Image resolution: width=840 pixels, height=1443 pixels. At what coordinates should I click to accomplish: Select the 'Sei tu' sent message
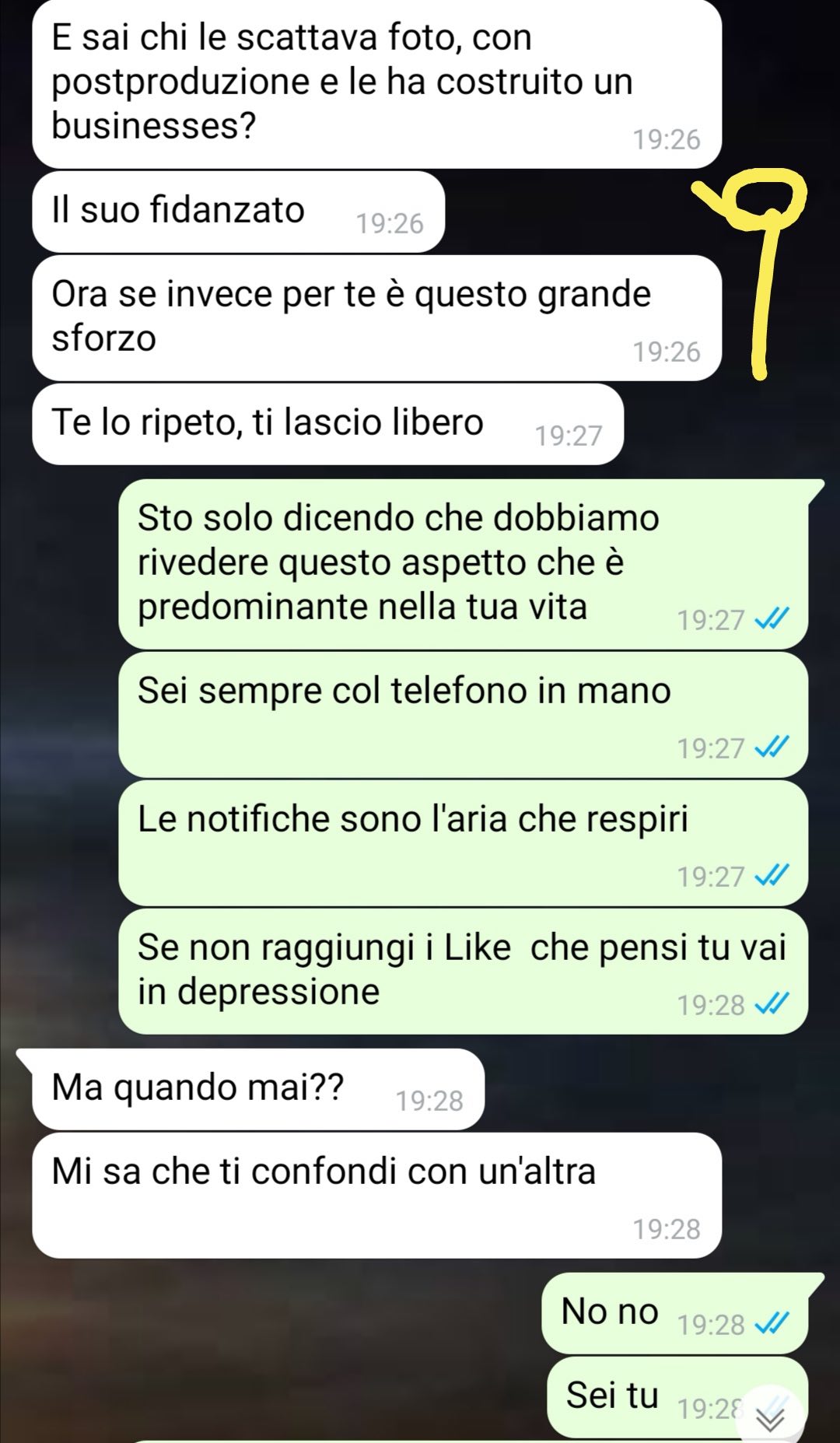pos(677,1396)
